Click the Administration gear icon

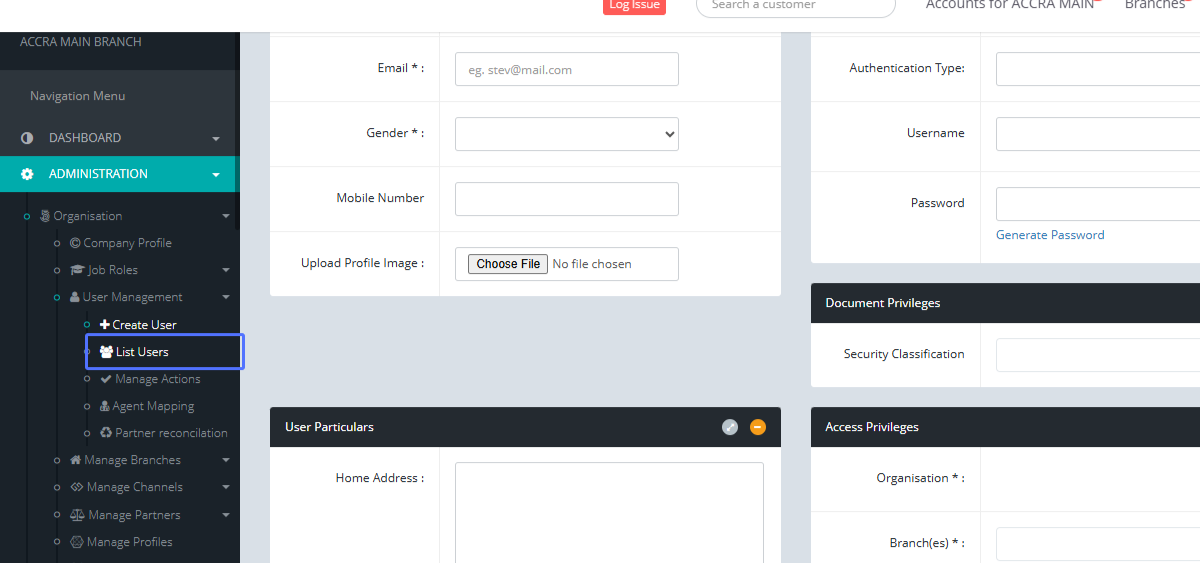[x=27, y=174]
